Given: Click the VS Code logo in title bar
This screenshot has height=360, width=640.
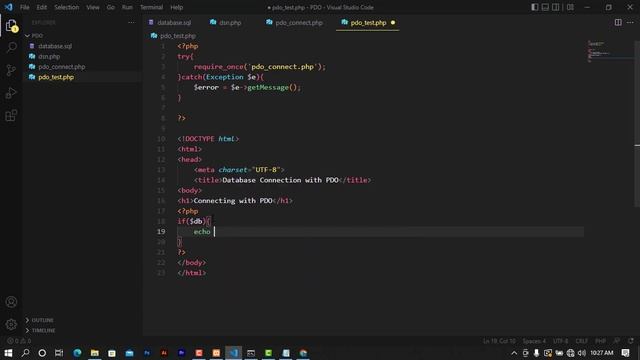Looking at the screenshot, I should [9, 7].
